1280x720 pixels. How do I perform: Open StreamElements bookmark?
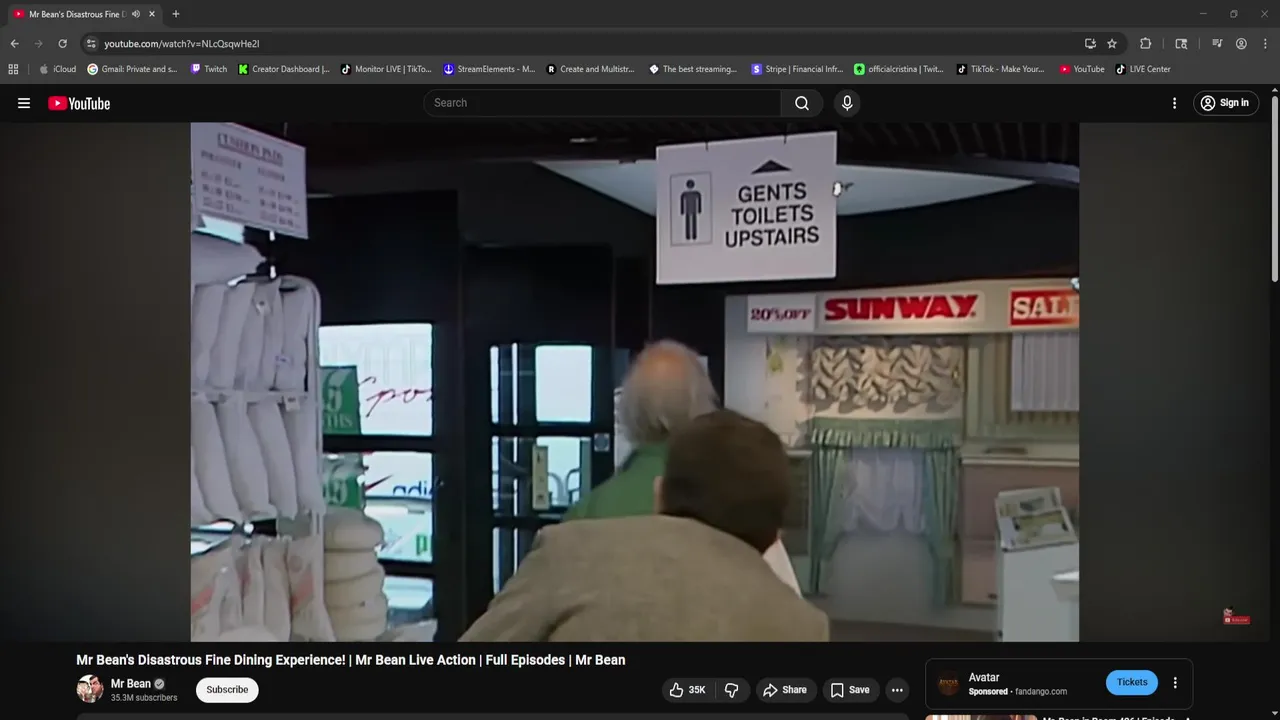(489, 69)
